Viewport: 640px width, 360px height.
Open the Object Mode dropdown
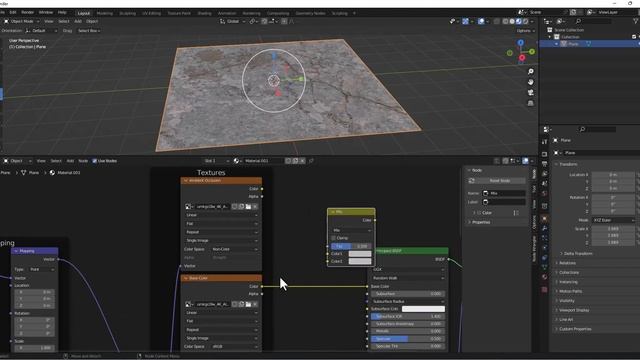tap(22, 21)
